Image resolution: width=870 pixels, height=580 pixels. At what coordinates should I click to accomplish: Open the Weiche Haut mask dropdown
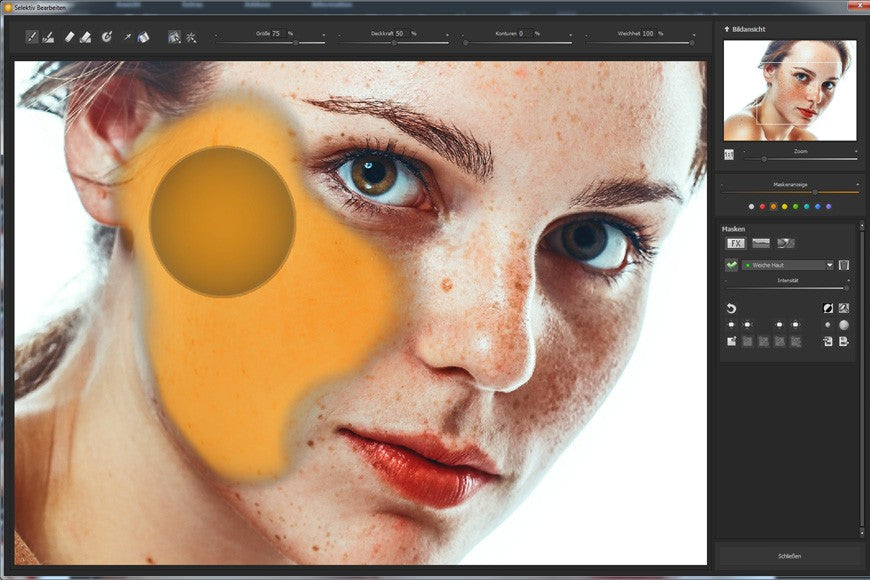[x=829, y=265]
